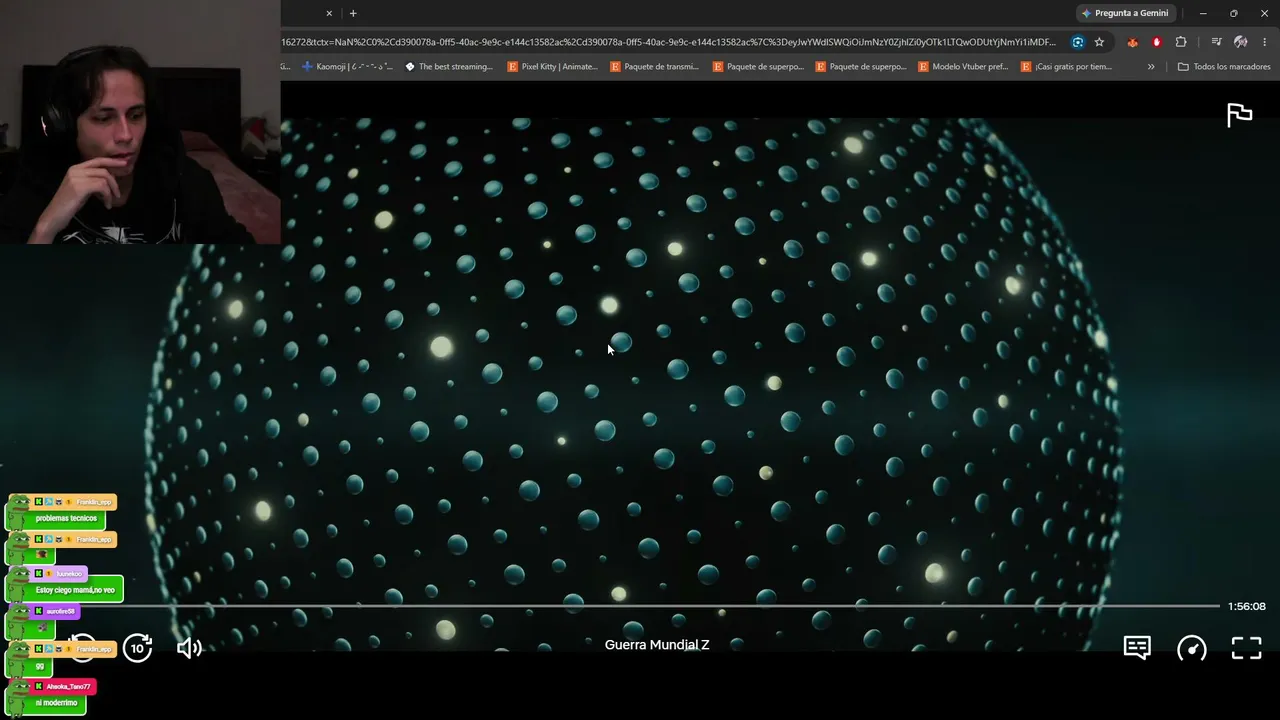Open the Modelo Vtuber pref... bookmark

[x=962, y=67]
